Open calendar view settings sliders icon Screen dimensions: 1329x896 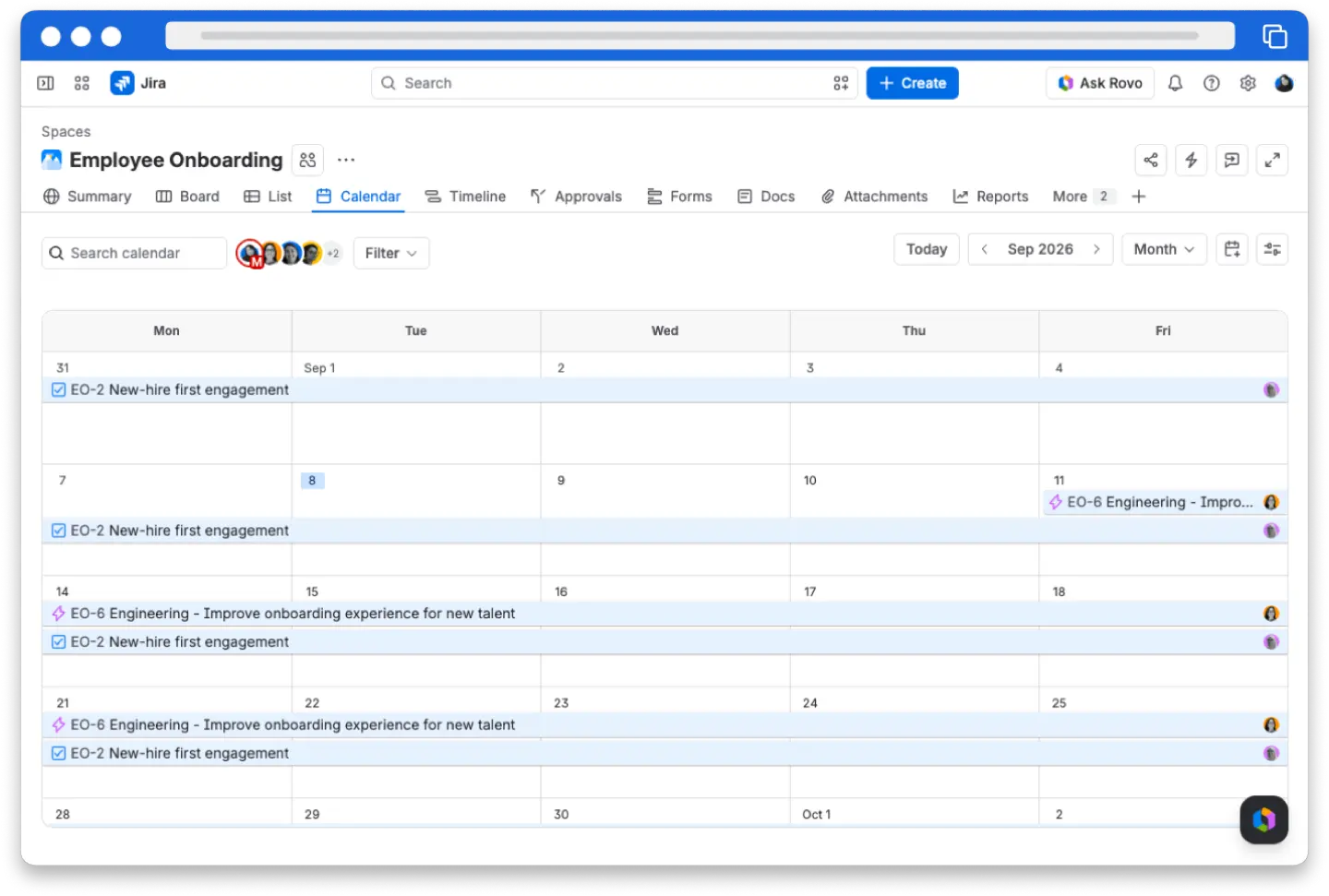click(1272, 249)
